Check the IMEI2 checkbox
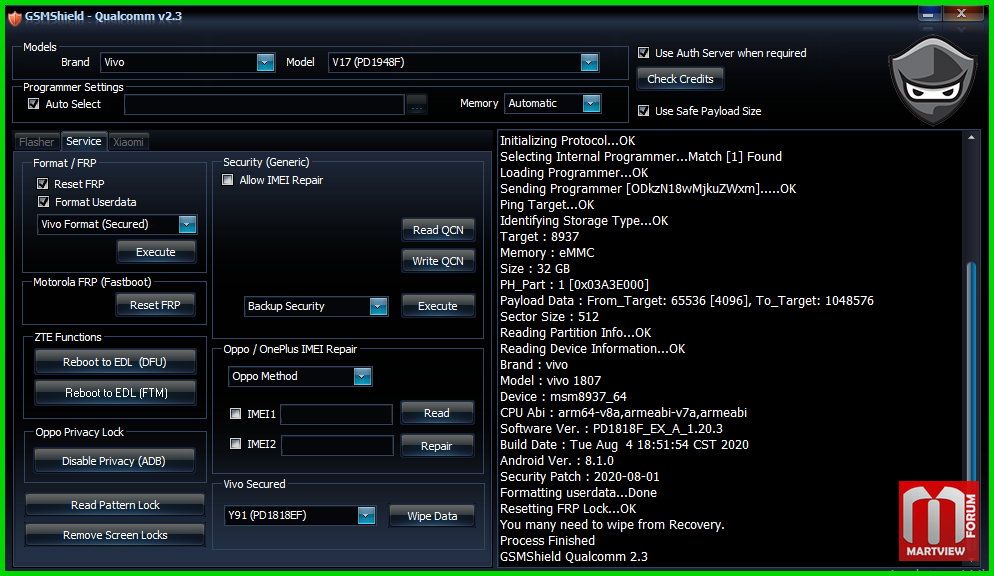The image size is (994, 576). pyautogui.click(x=235, y=444)
